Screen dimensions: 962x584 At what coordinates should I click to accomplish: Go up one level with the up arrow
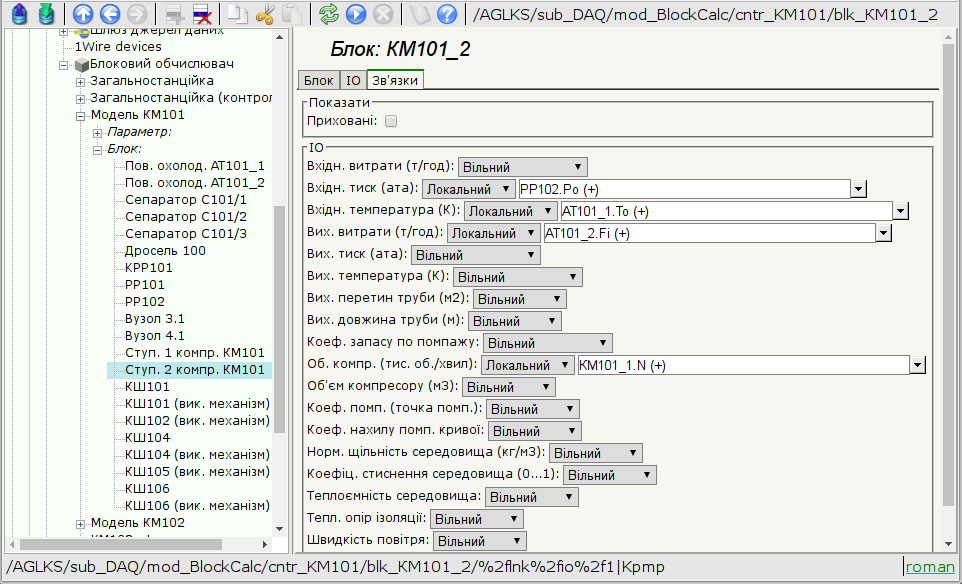click(83, 14)
